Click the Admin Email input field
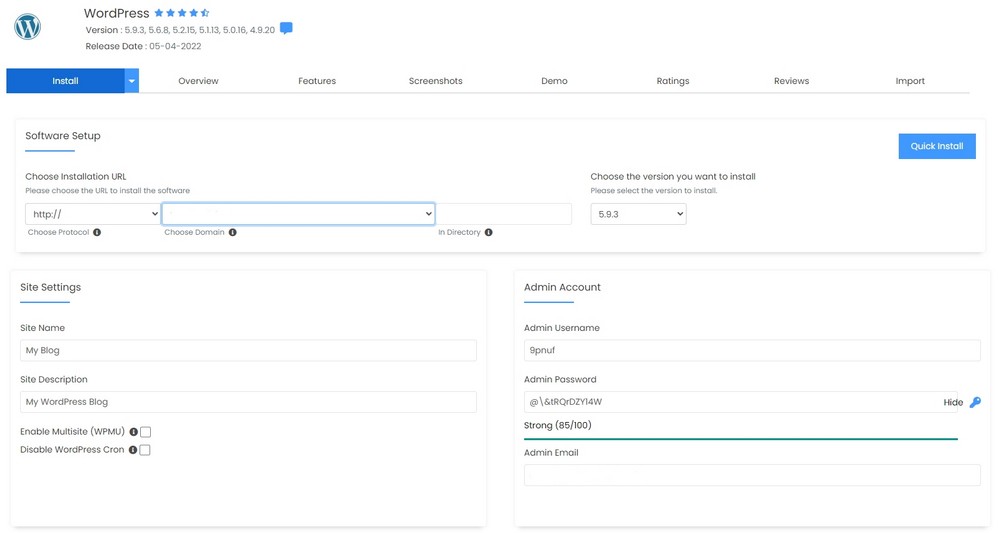This screenshot has height=533, width=1000. tap(752, 475)
